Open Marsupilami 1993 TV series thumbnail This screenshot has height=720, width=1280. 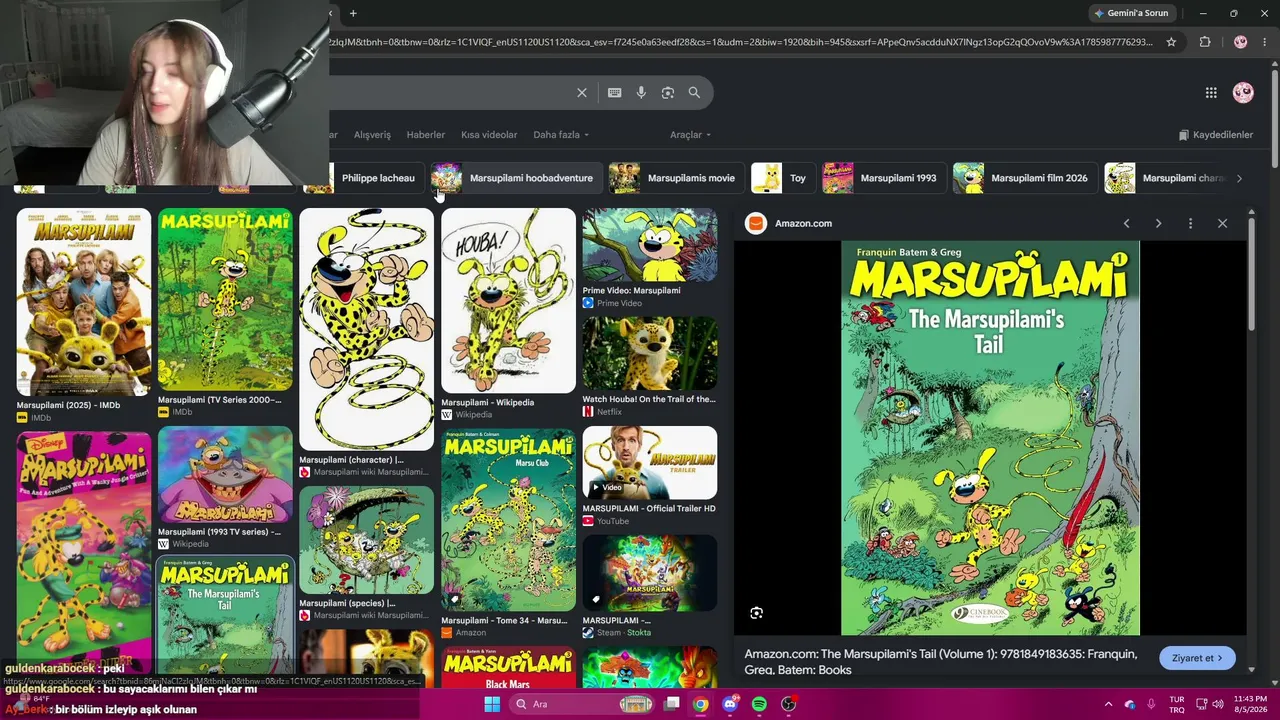point(225,475)
